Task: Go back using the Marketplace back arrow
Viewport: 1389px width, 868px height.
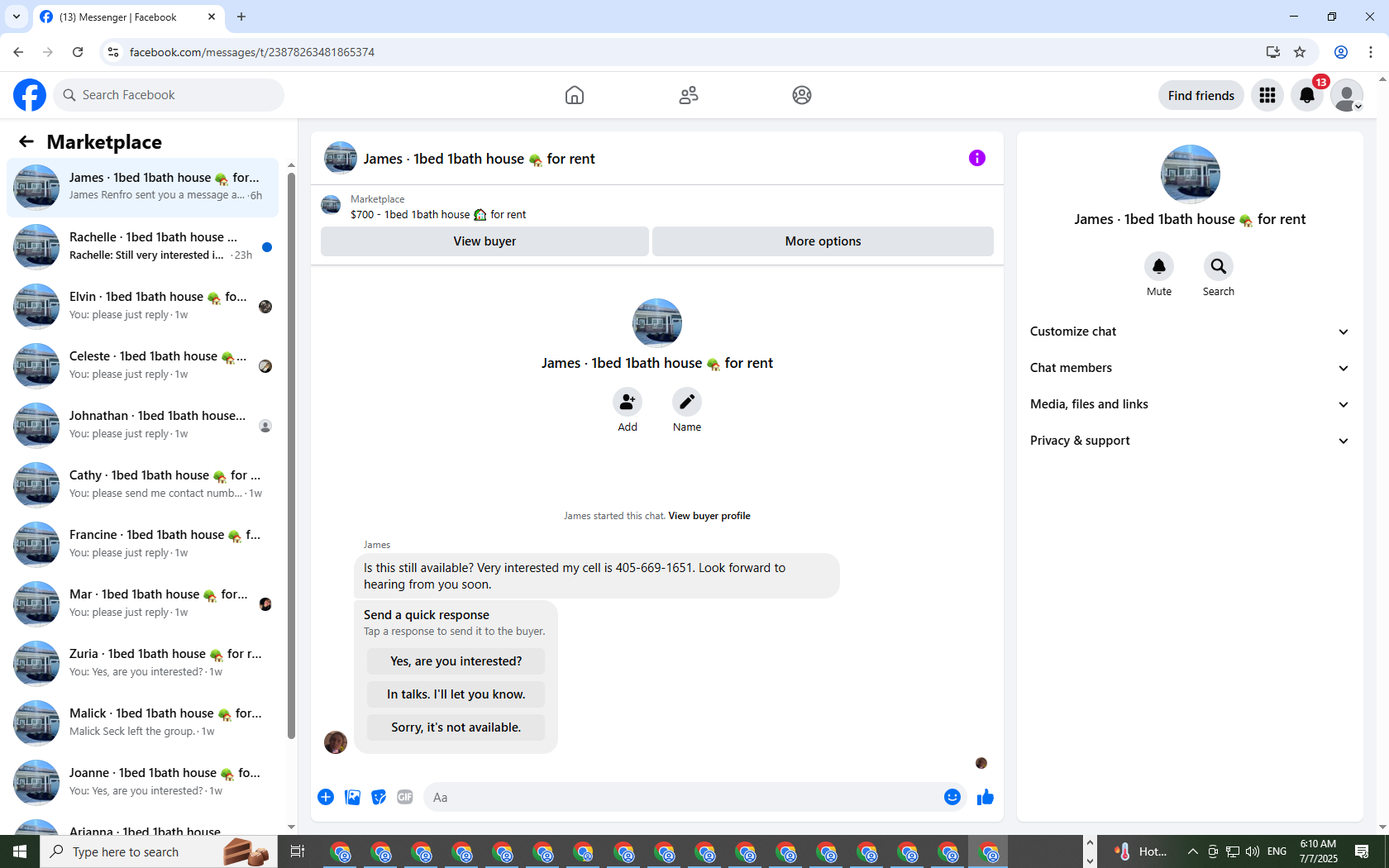Action: (26, 141)
